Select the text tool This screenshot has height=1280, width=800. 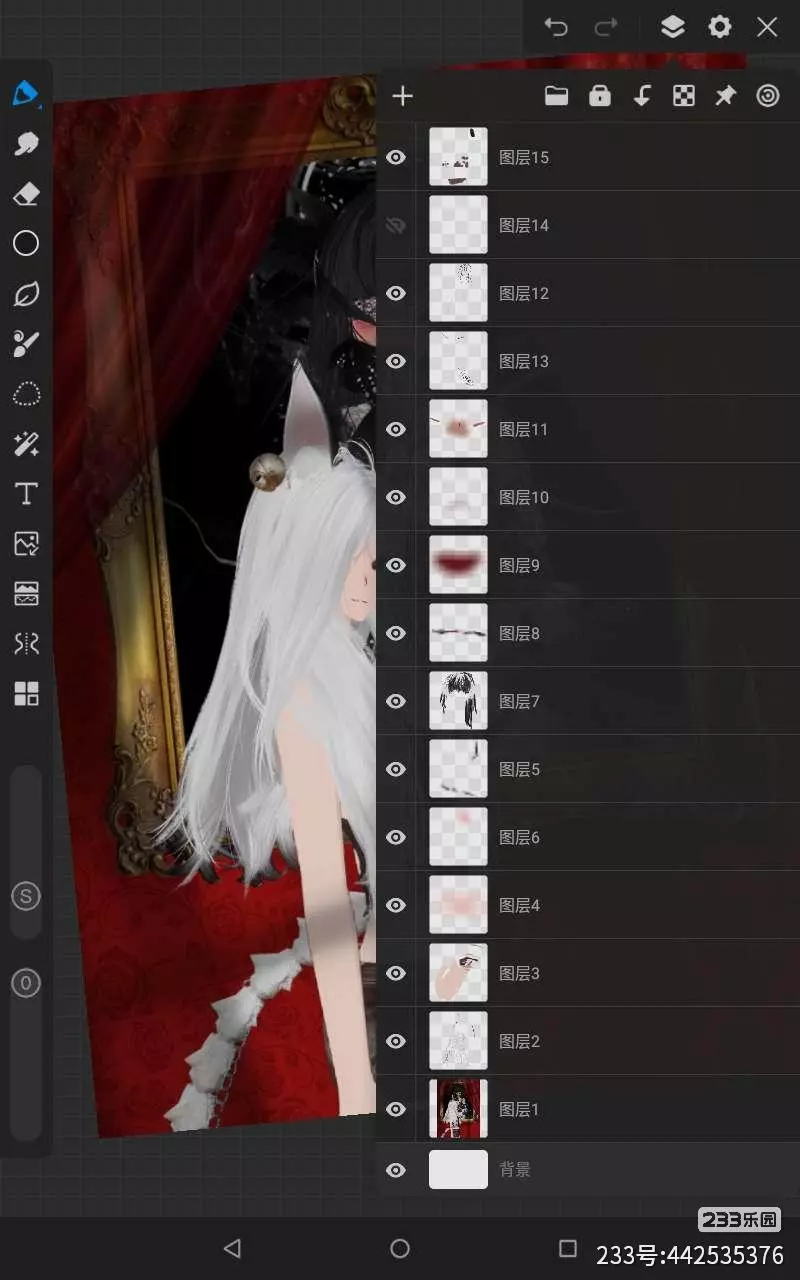pyautogui.click(x=26, y=494)
